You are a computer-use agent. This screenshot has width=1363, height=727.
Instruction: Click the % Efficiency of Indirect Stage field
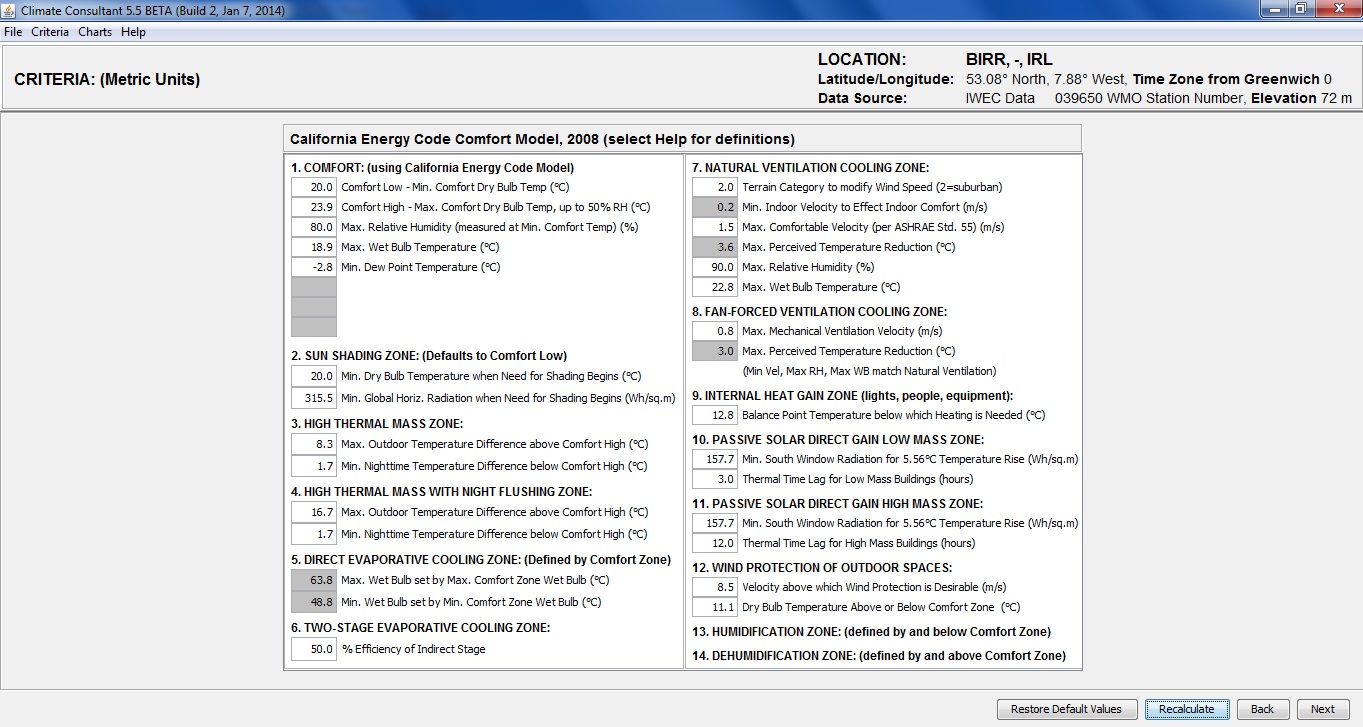314,649
